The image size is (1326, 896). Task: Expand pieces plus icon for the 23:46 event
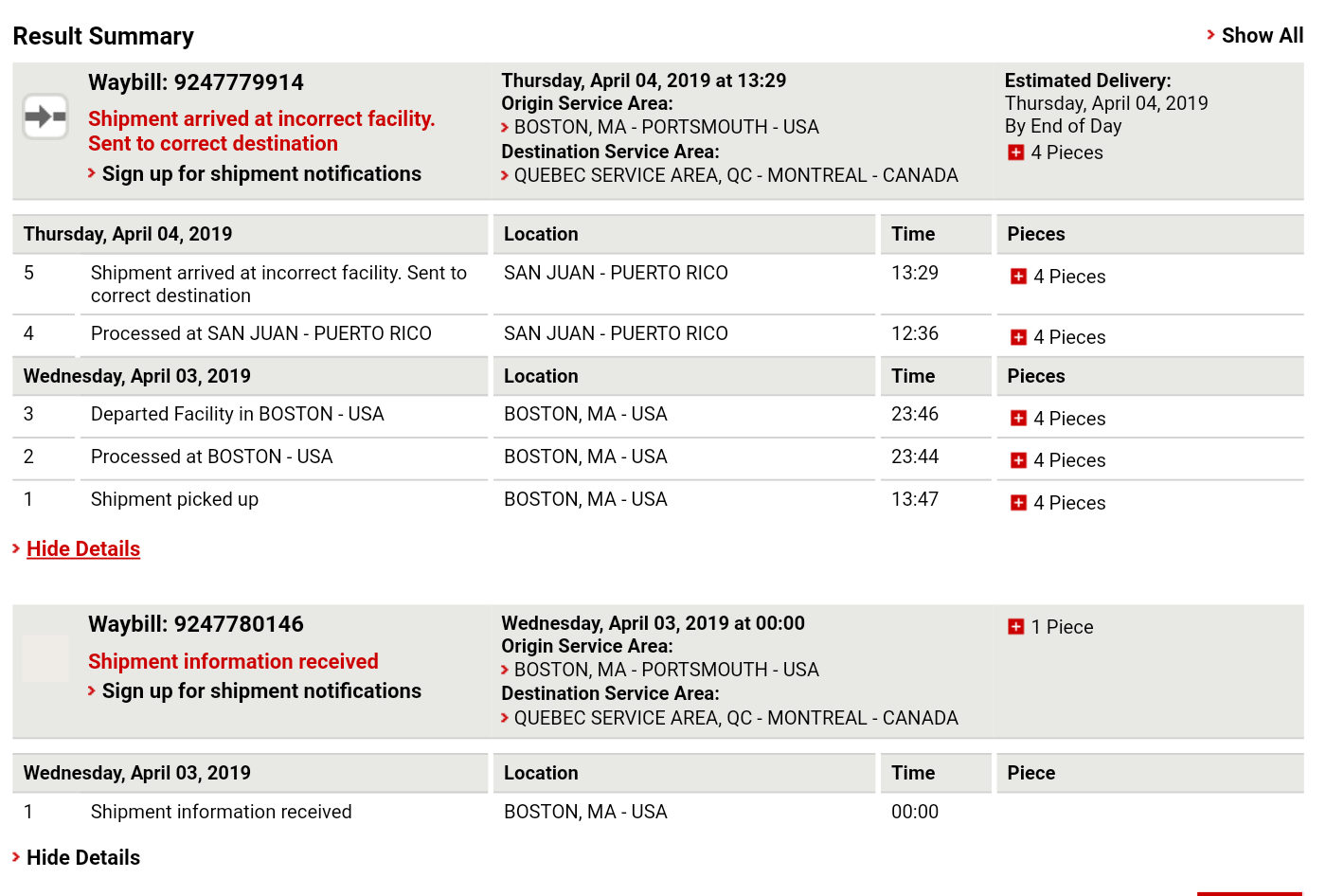click(1019, 419)
